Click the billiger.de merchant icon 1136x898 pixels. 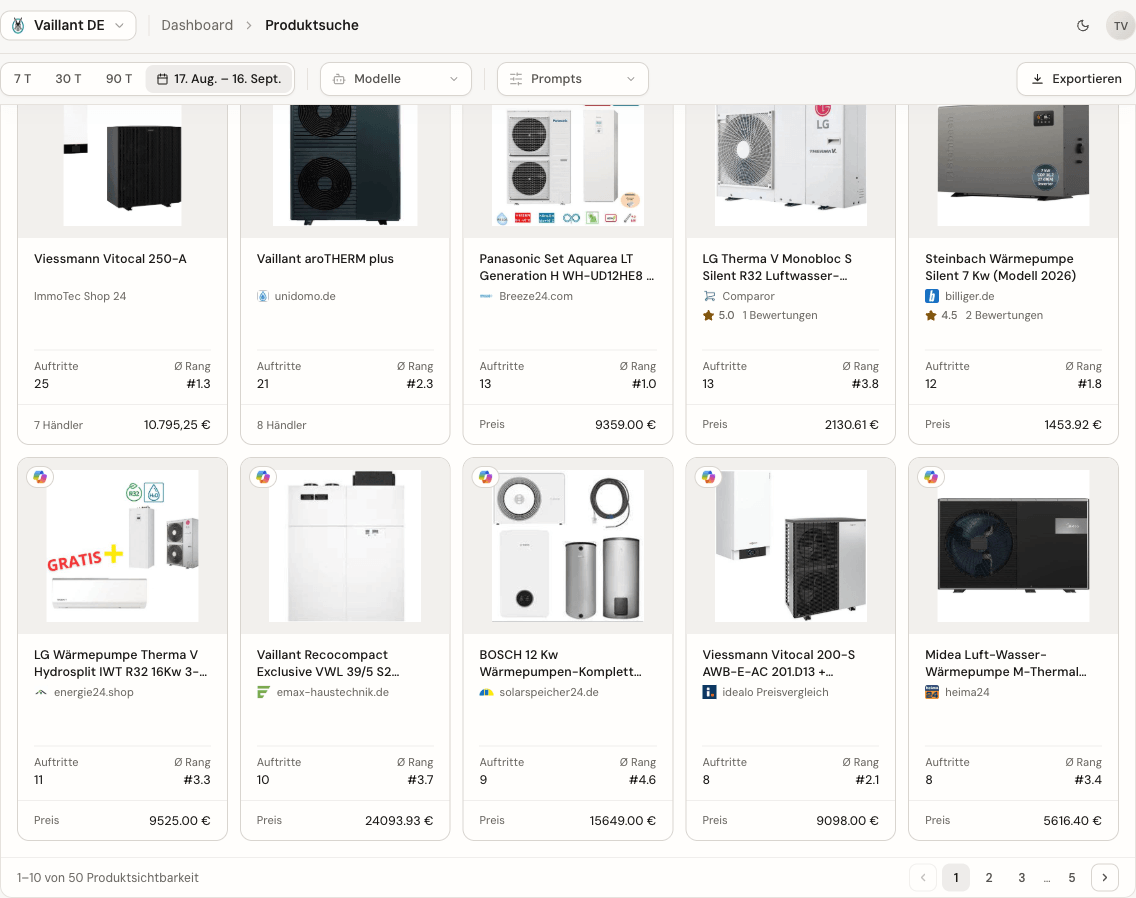(932, 296)
